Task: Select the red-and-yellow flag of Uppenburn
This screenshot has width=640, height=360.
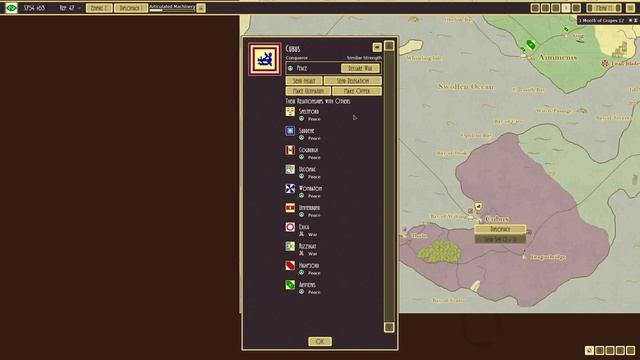Action: 290,208
